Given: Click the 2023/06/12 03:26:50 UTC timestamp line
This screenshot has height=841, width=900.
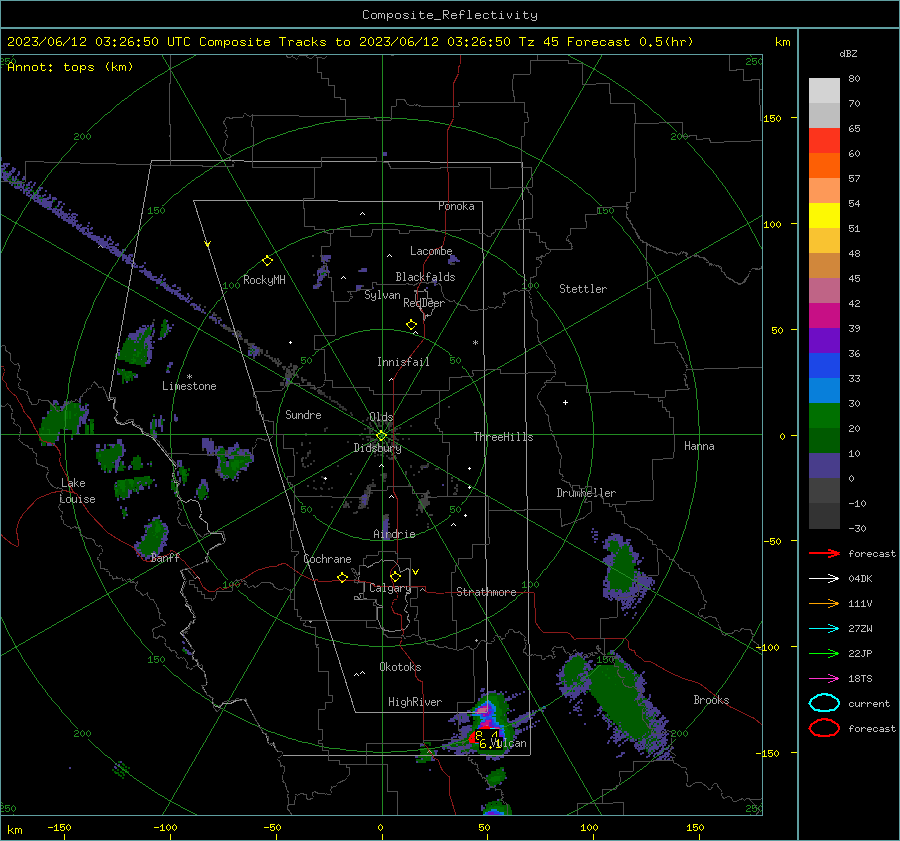Looking at the screenshot, I should pyautogui.click(x=350, y=42).
